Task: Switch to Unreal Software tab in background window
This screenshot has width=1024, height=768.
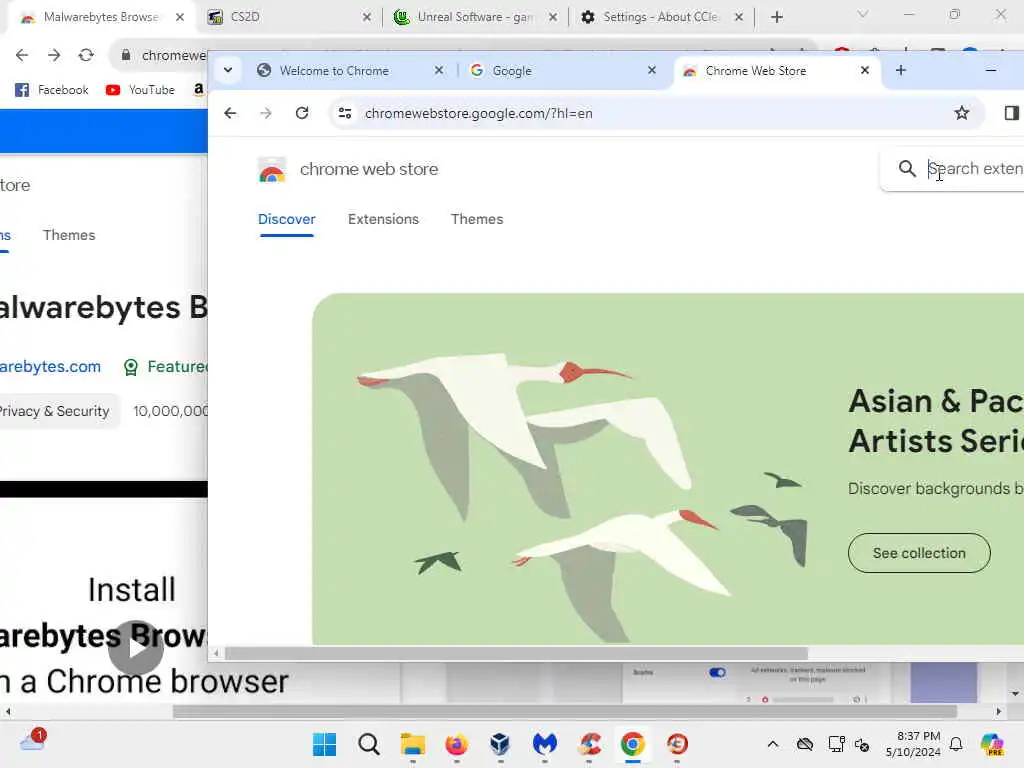Action: pyautogui.click(x=475, y=17)
